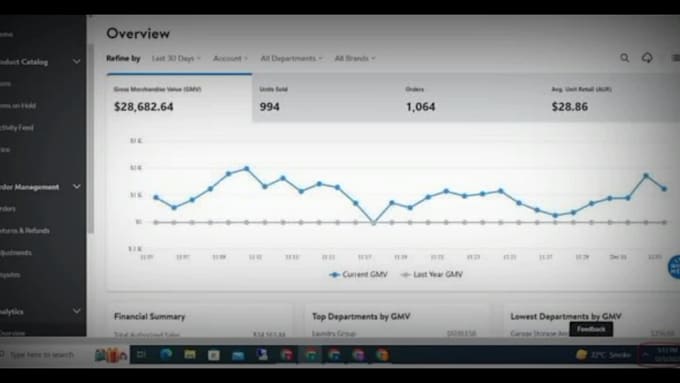Viewport: 680px width, 383px height.
Task: Open File Explorer from the taskbar
Action: click(190, 355)
